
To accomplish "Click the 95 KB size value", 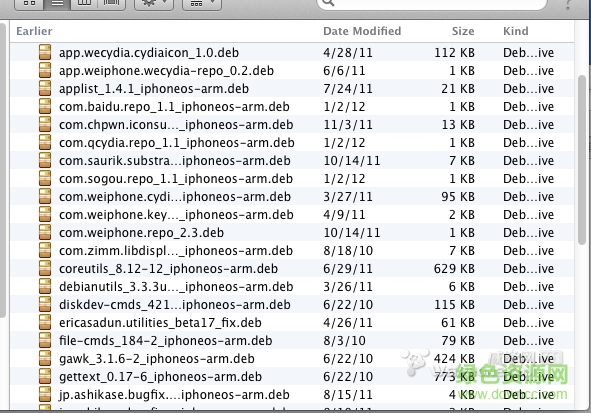I will click(x=458, y=197).
